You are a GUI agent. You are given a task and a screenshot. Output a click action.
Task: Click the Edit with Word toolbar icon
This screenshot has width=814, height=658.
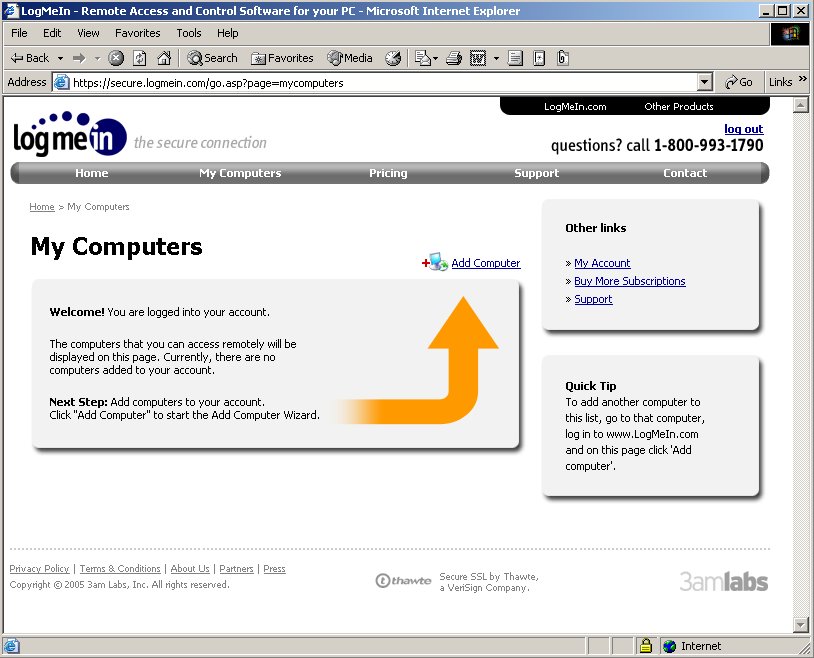pyautogui.click(x=478, y=58)
